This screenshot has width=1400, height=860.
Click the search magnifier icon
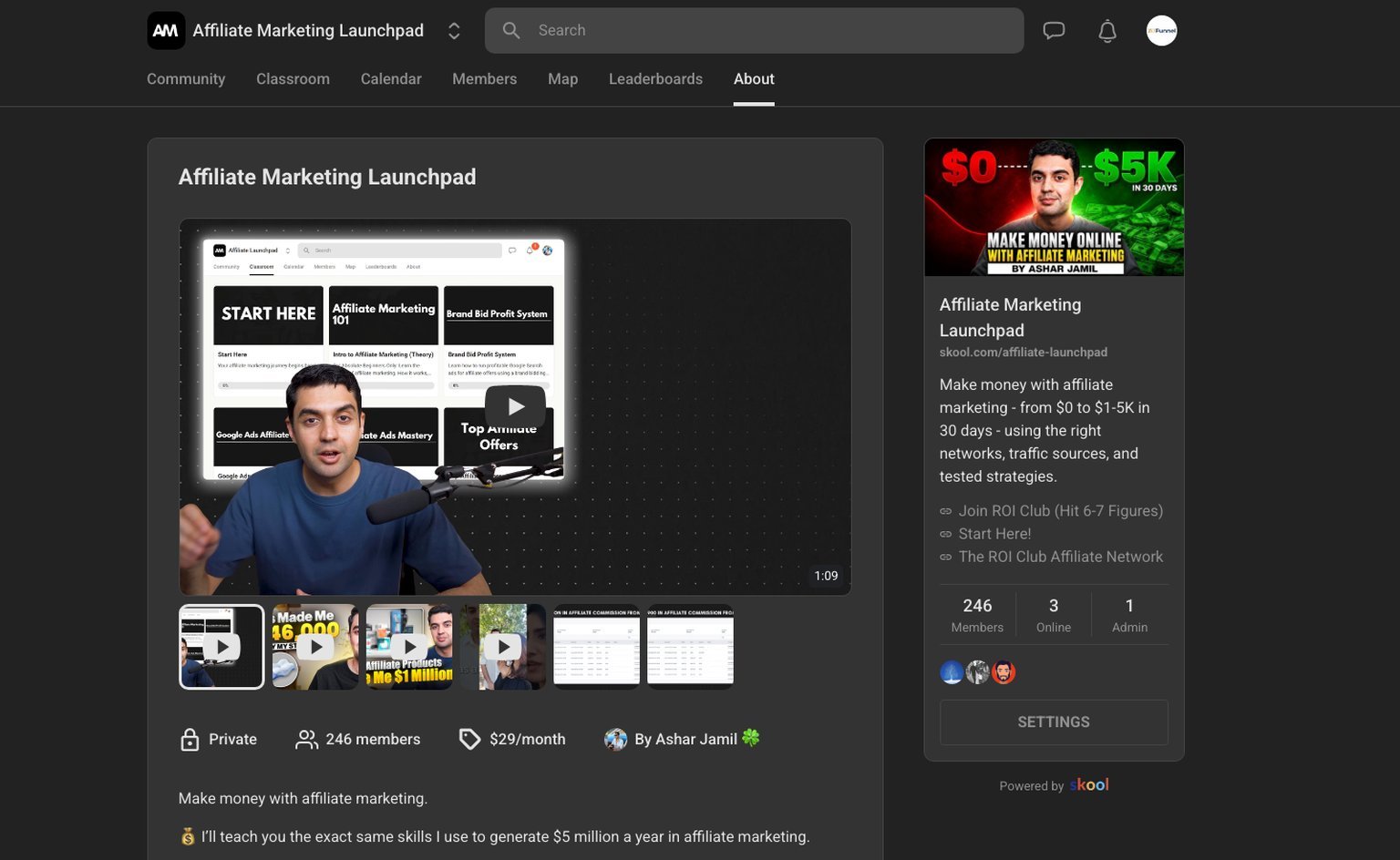(511, 30)
